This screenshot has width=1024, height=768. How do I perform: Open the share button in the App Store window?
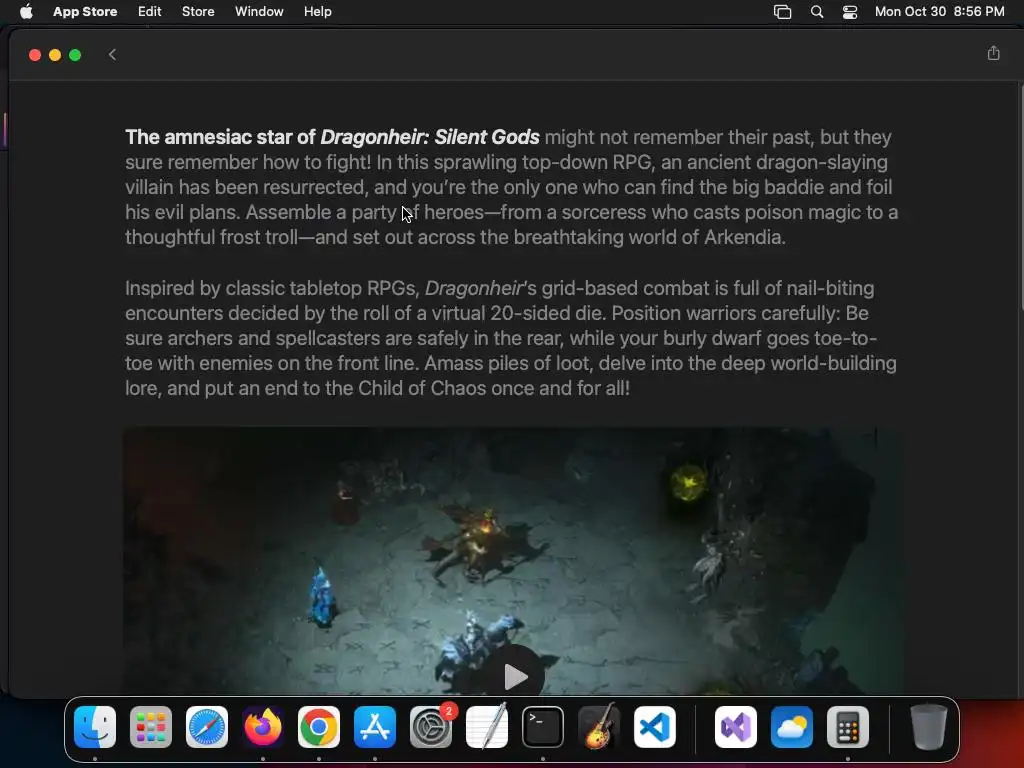pos(993,54)
